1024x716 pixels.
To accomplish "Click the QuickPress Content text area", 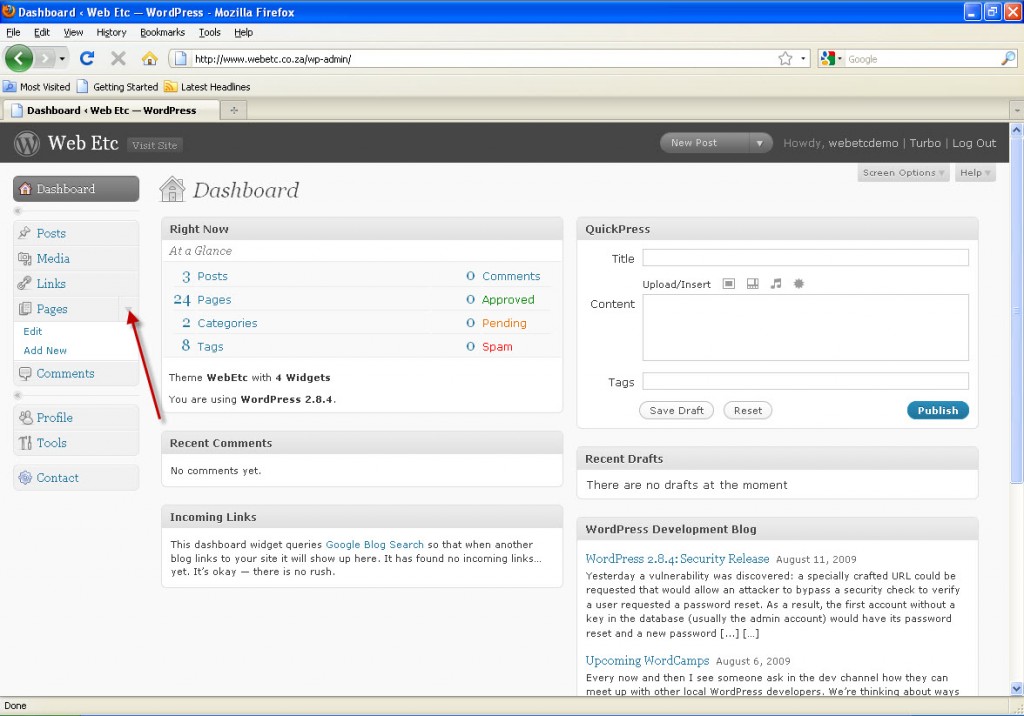I will click(x=805, y=327).
